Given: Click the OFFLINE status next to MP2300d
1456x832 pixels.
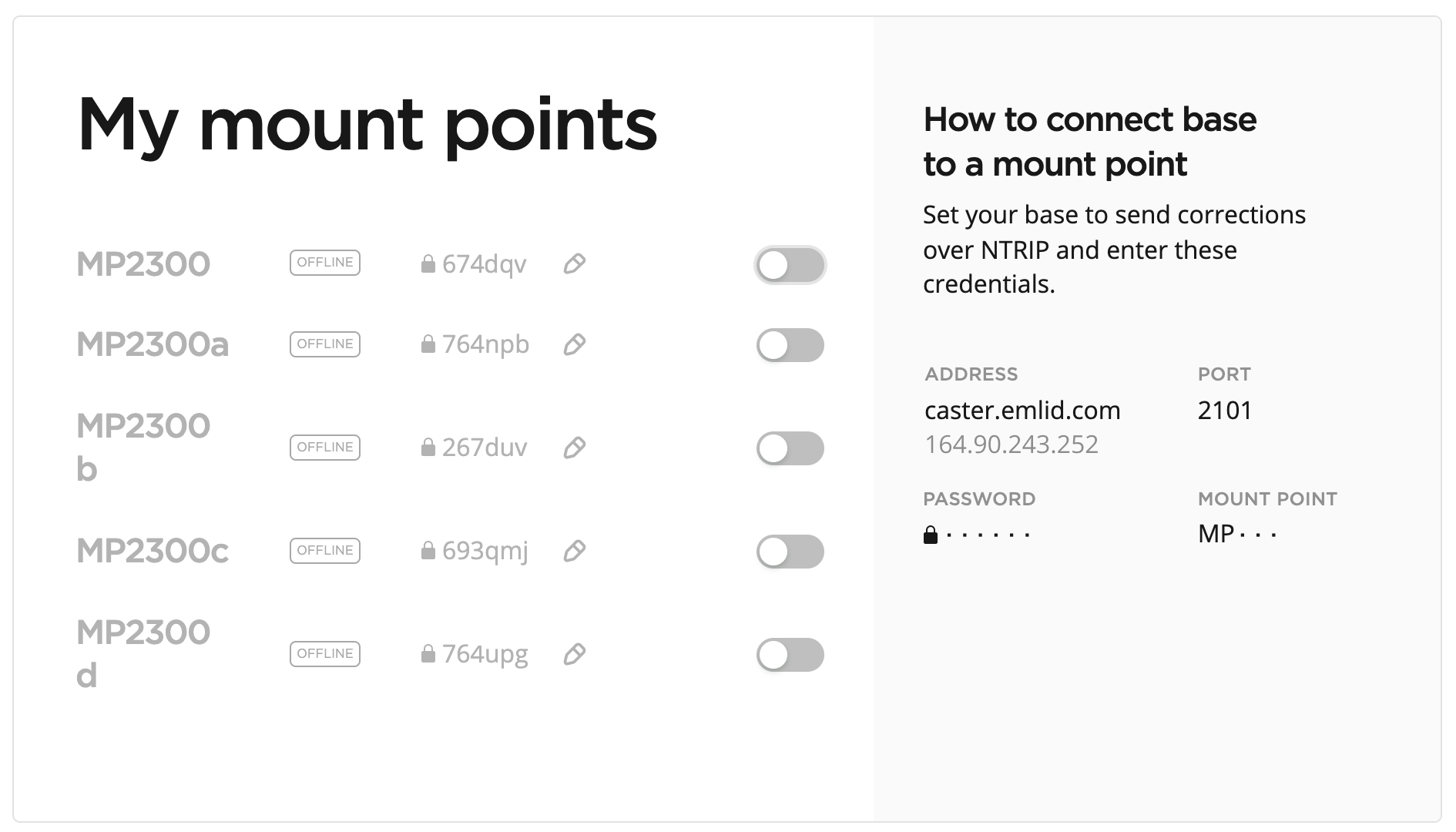Looking at the screenshot, I should [324, 653].
